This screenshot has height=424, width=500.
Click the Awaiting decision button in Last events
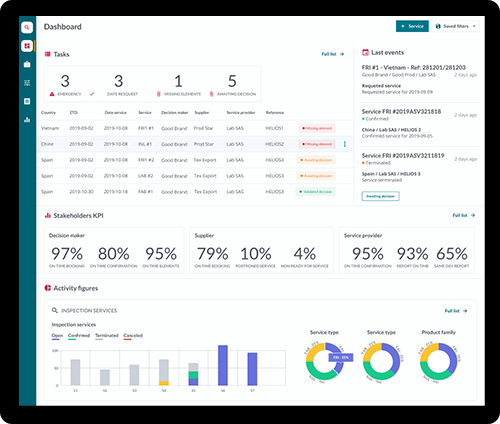(x=380, y=196)
